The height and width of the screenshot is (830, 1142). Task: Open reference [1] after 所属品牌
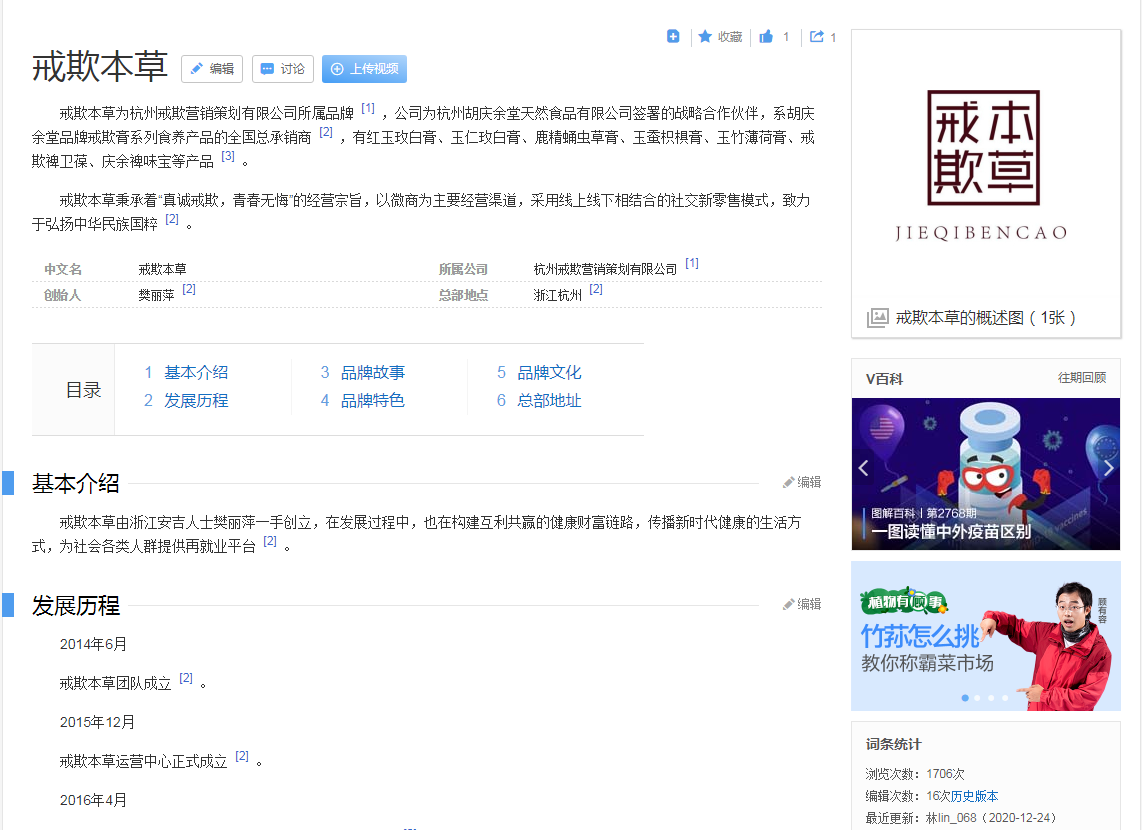click(368, 108)
